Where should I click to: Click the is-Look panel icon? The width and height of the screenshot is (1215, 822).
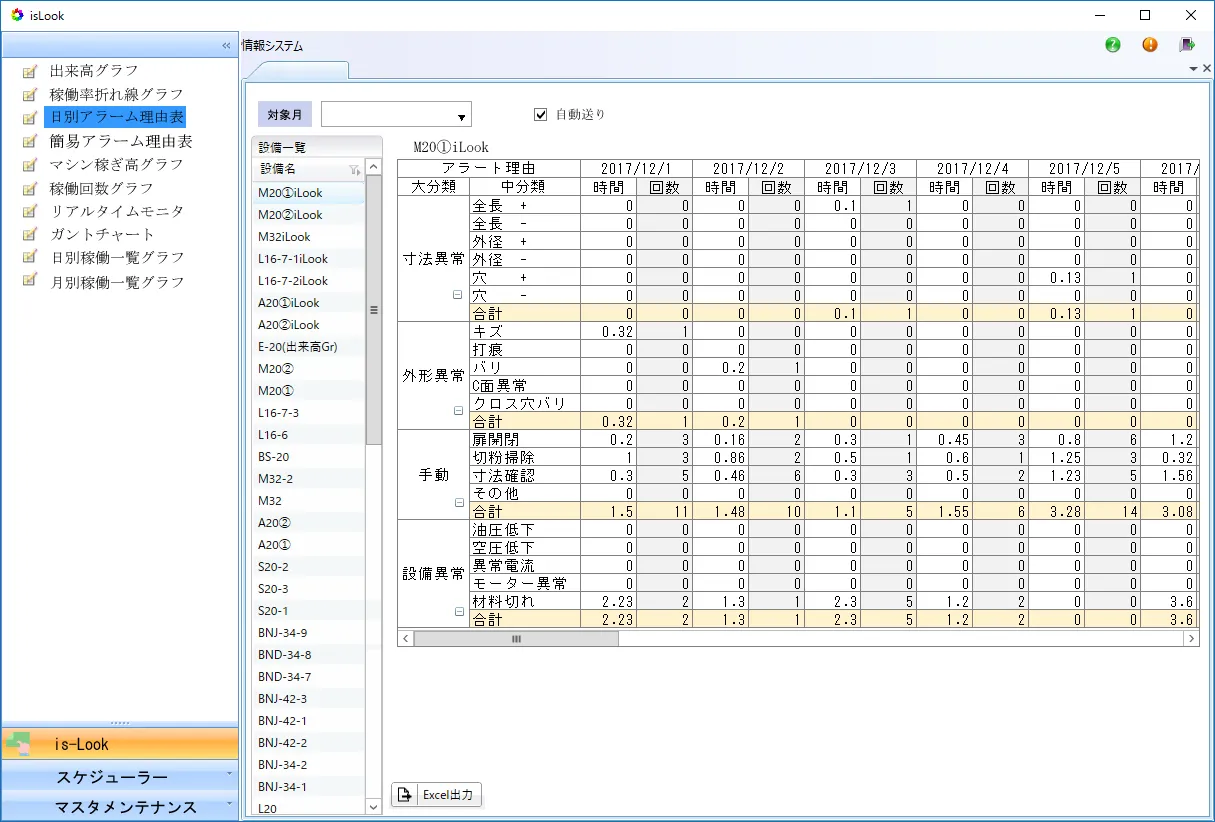[18, 744]
